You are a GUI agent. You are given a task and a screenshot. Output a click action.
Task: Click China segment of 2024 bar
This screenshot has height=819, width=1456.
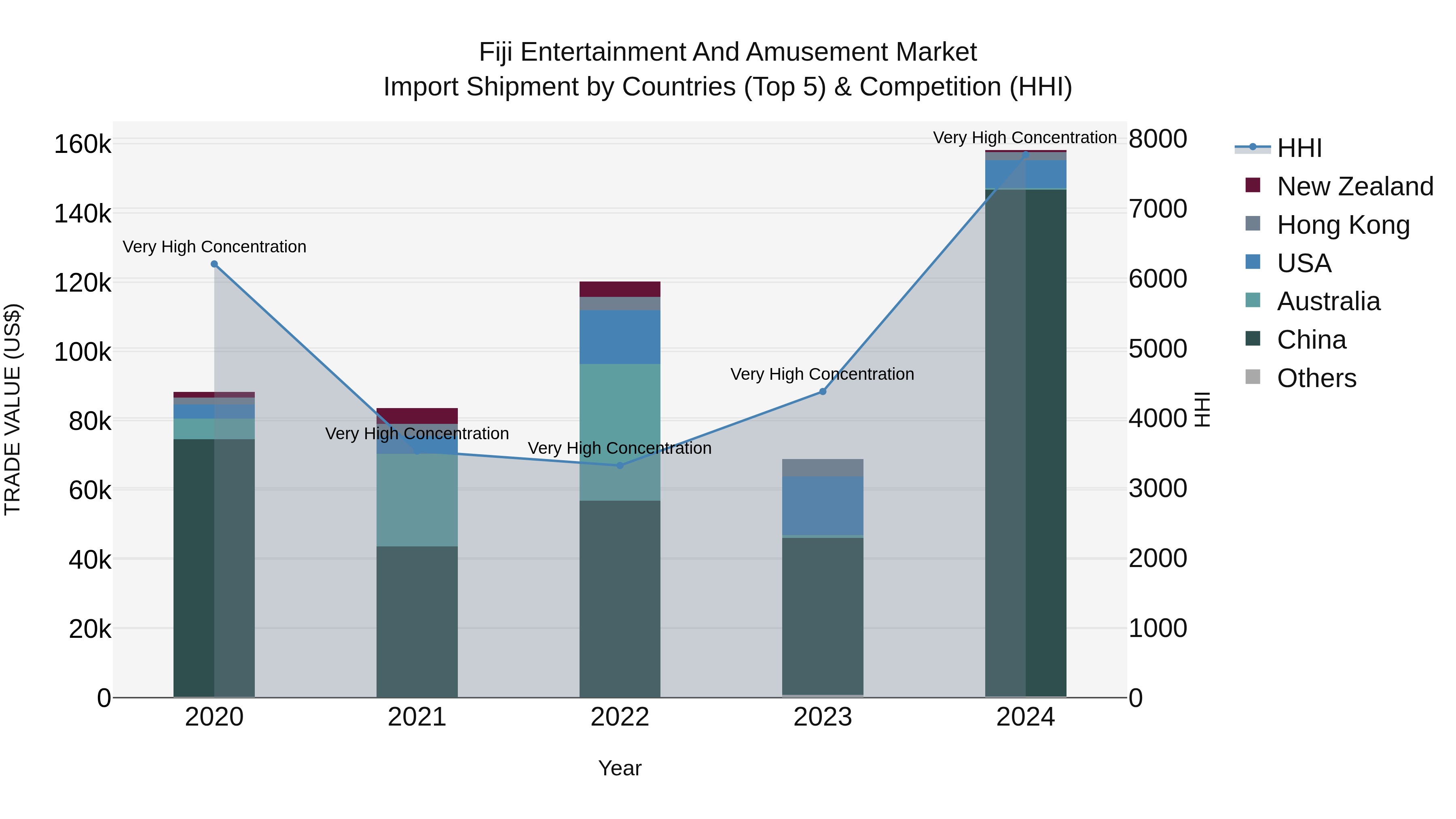pyautogui.click(x=1026, y=443)
